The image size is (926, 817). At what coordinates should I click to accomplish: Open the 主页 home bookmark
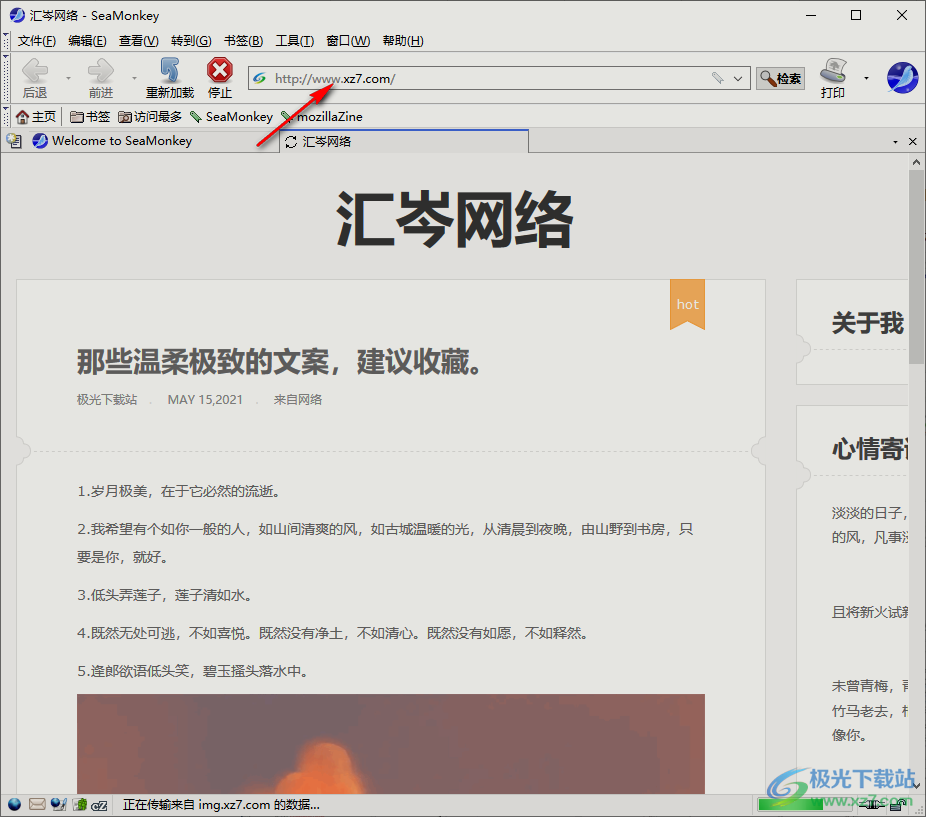coord(36,116)
